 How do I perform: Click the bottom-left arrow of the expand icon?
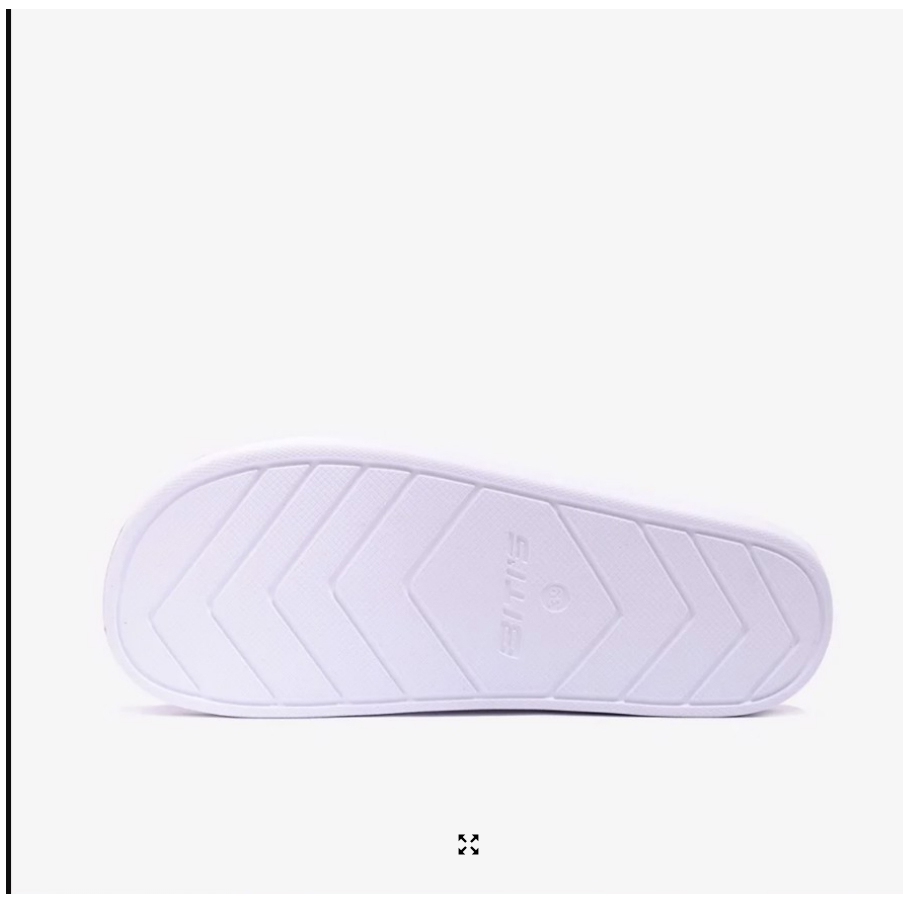(463, 850)
